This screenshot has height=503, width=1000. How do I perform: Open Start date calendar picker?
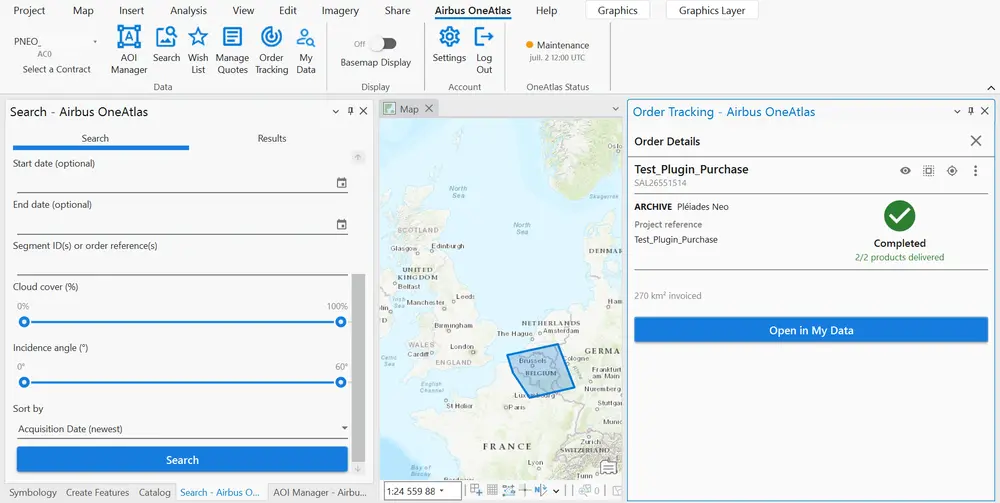(x=342, y=183)
